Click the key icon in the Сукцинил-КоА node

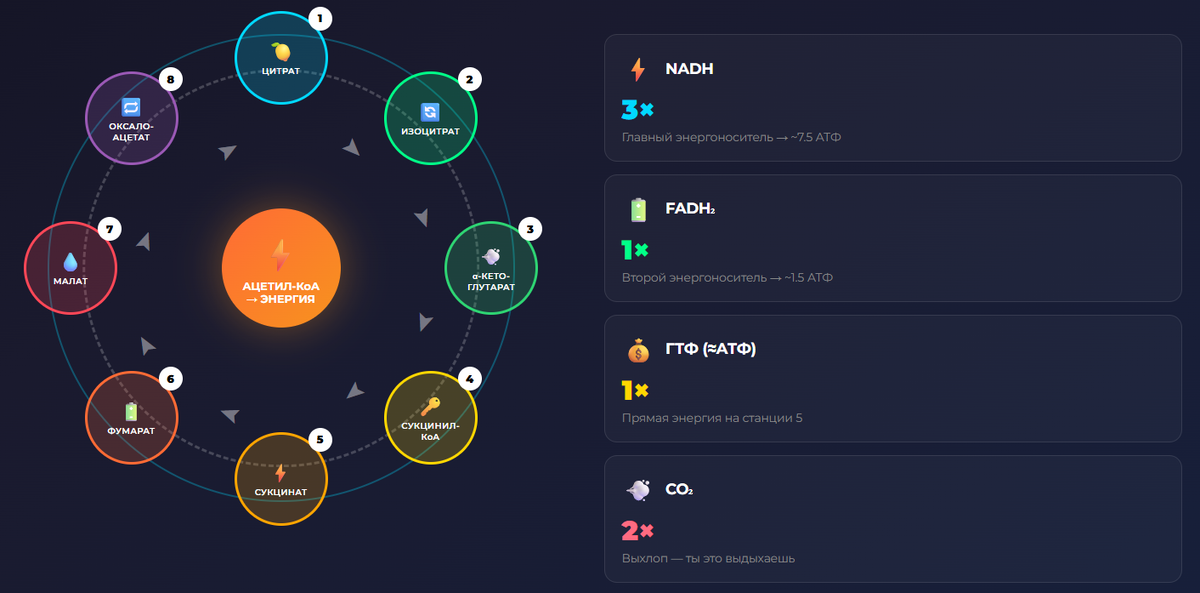[431, 406]
